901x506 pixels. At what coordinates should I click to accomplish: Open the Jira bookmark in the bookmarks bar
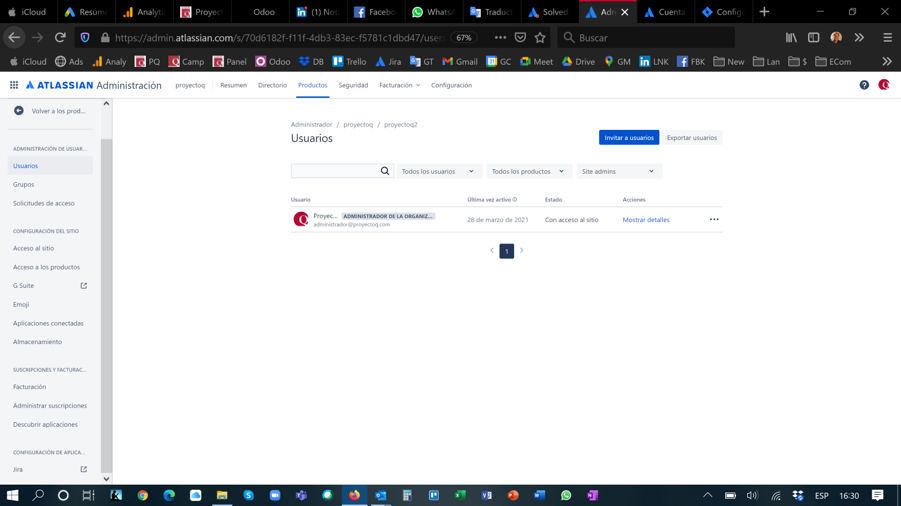[x=388, y=61]
